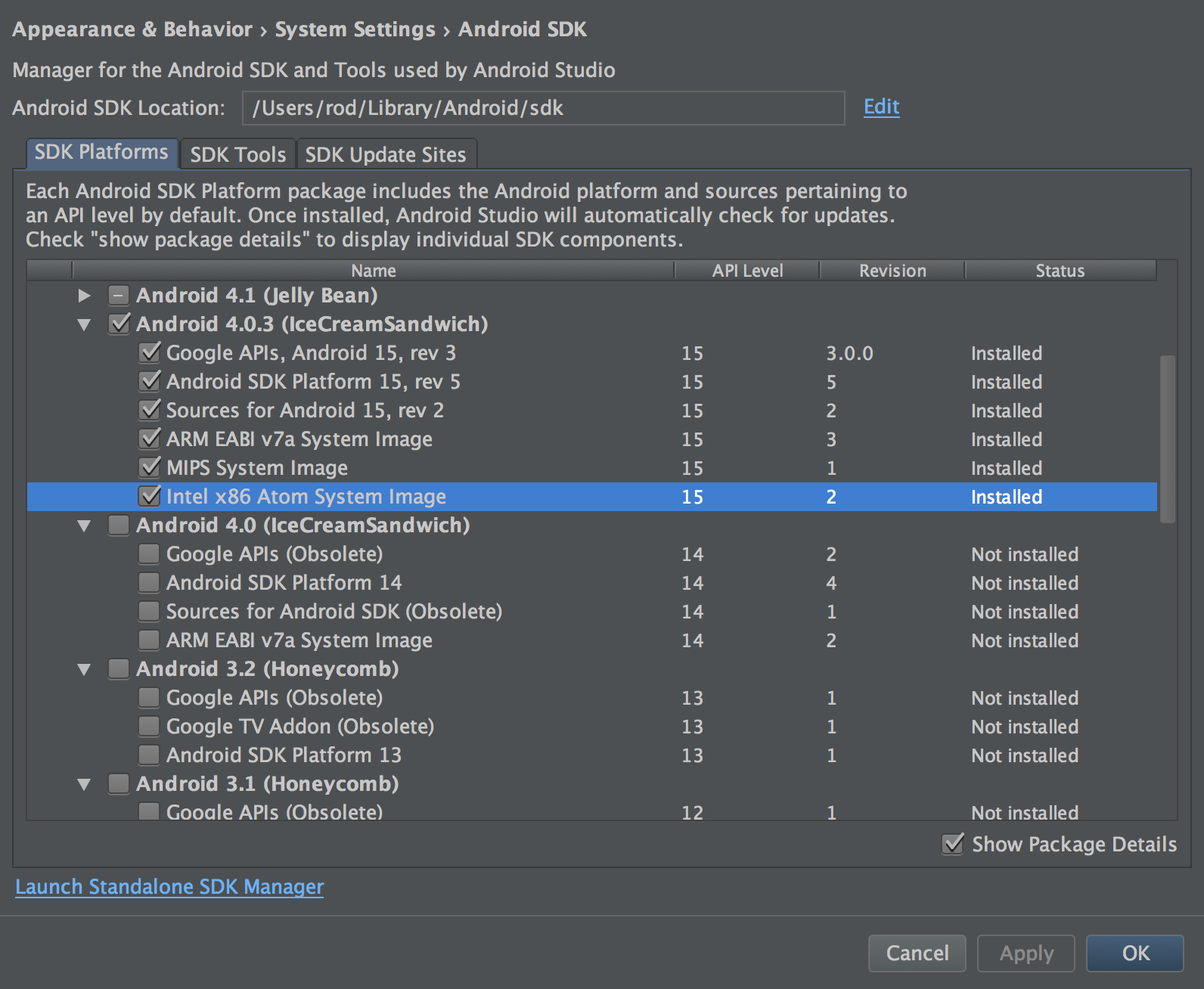Click Appearance & Behavior in the breadcrumb
This screenshot has width=1204, height=989.
(x=132, y=29)
